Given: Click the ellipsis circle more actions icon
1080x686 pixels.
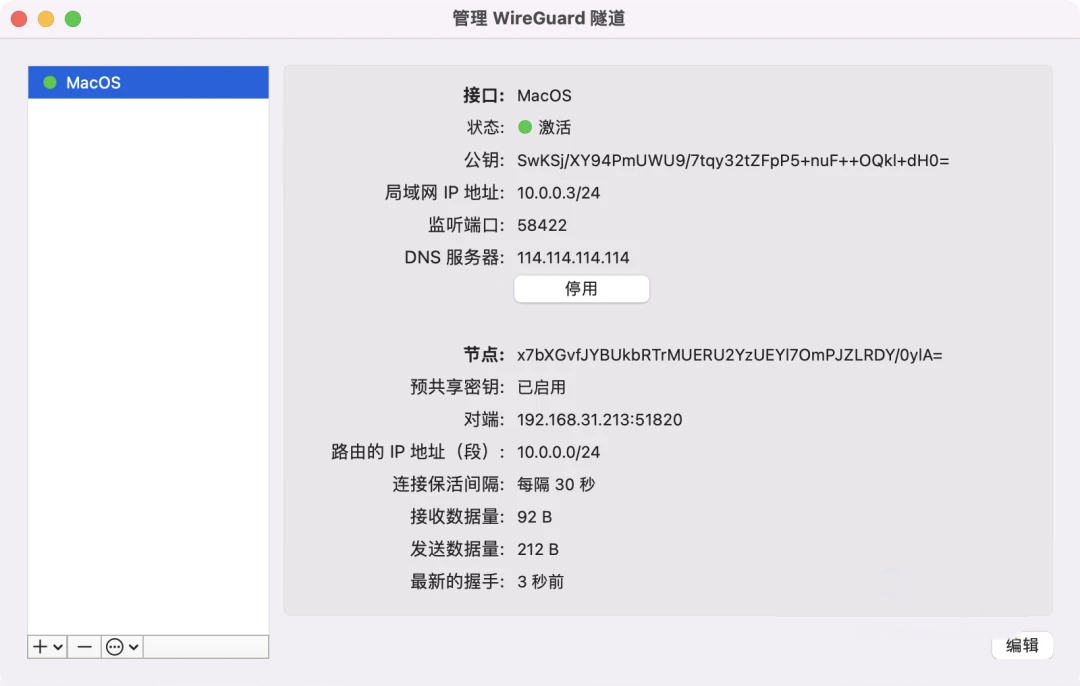Looking at the screenshot, I should point(114,647).
